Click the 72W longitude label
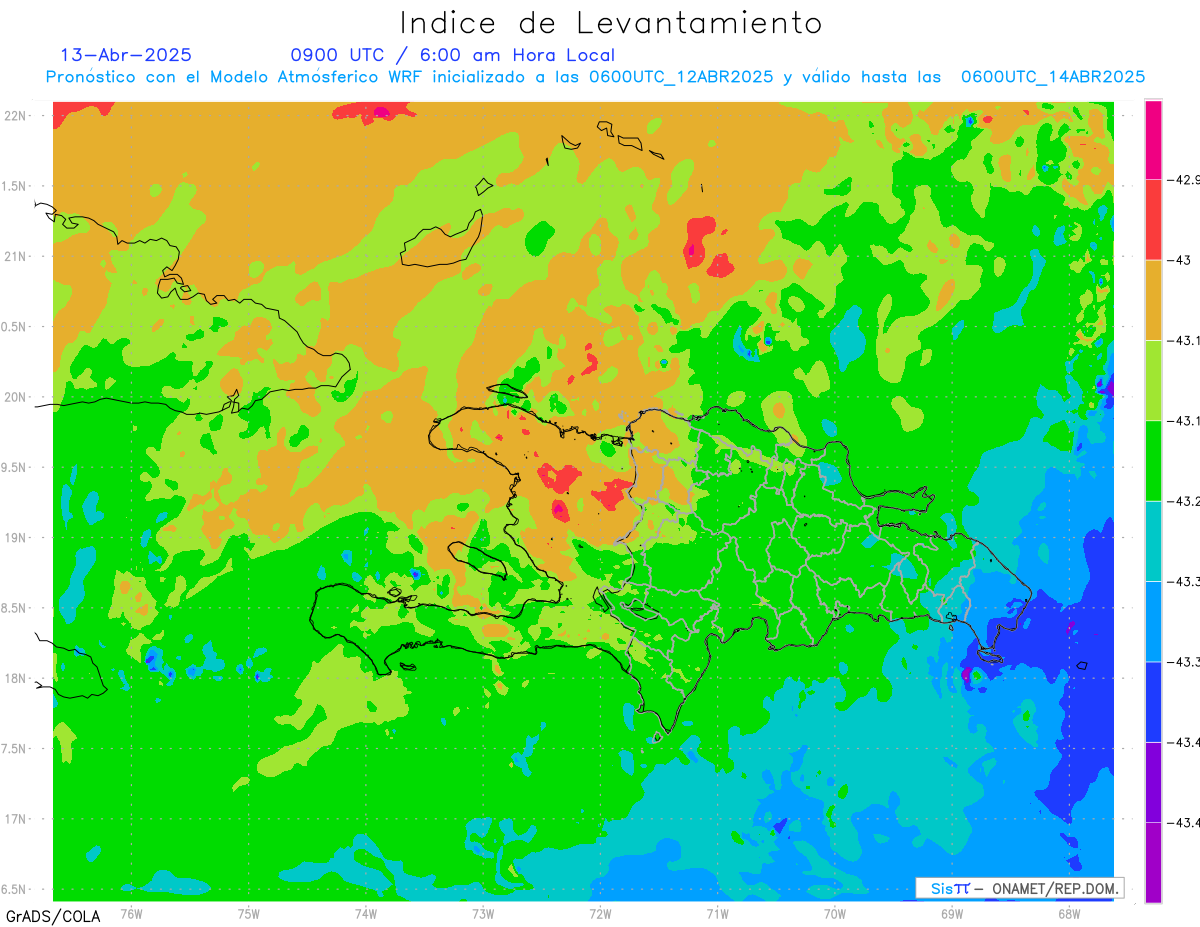This screenshot has height=927, width=1200. pyautogui.click(x=600, y=913)
